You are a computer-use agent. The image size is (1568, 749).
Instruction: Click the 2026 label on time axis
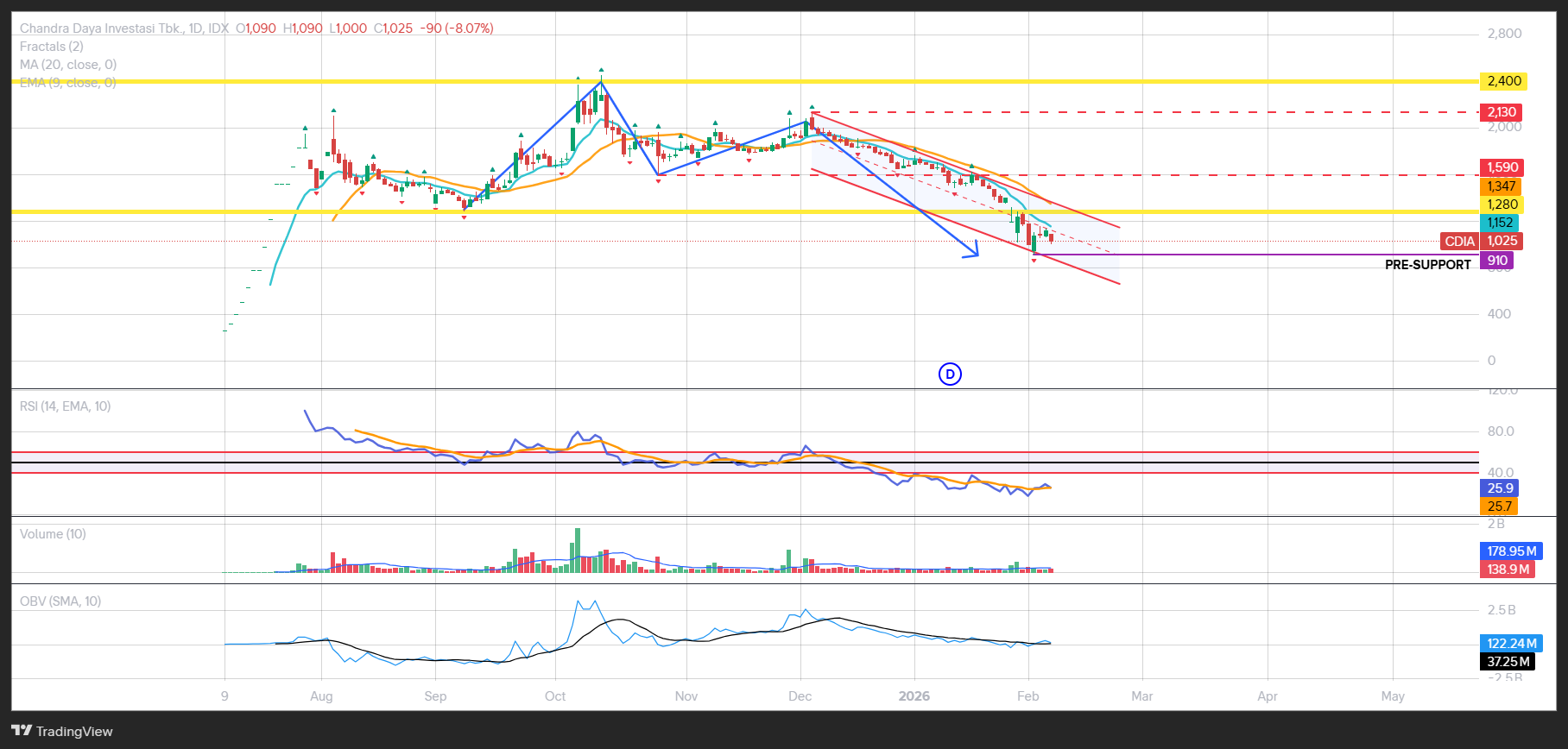914,696
